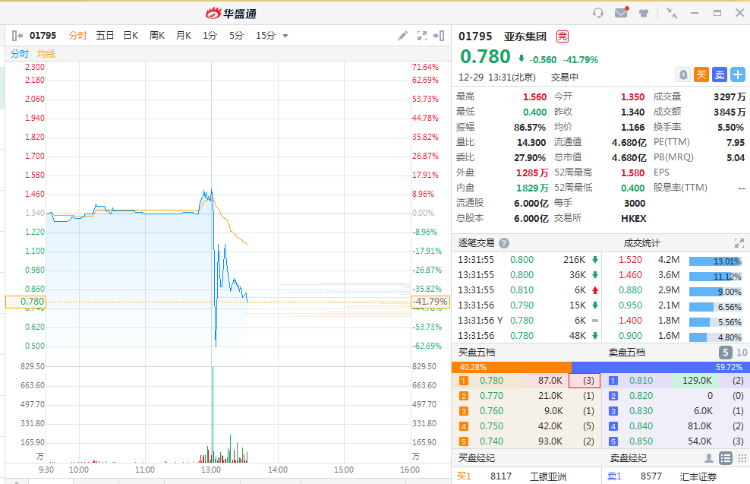Viewport: 750px width, 484px height.
Task: Open the skin theme shirt icon
Action: point(644,13)
